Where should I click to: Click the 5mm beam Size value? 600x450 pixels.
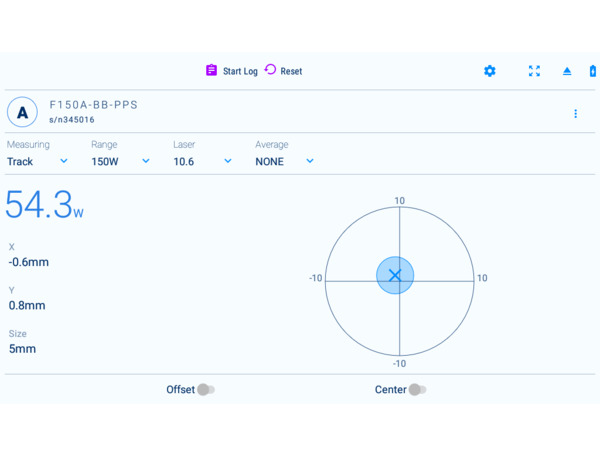pyautogui.click(x=23, y=349)
